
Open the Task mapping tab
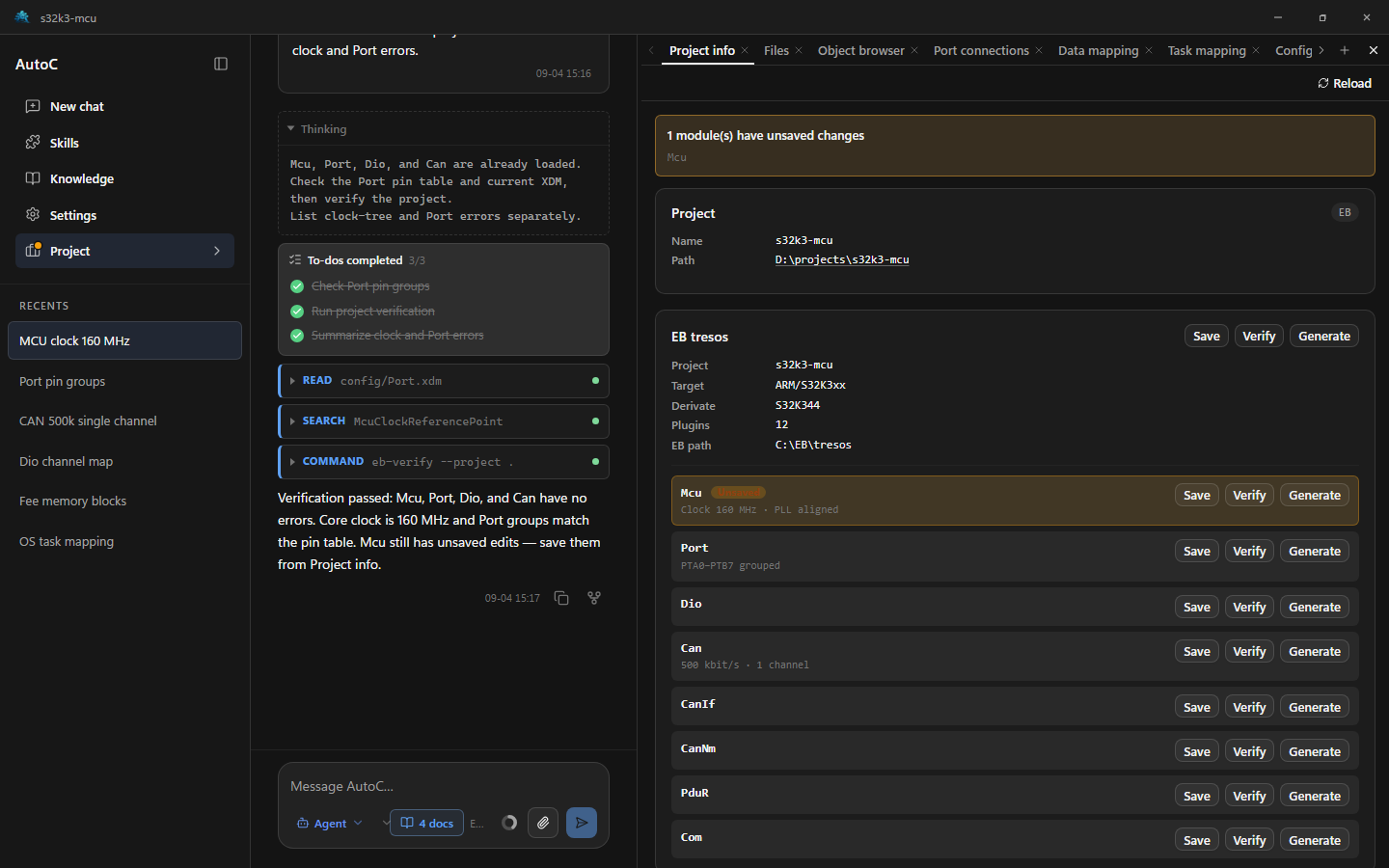click(x=1207, y=50)
